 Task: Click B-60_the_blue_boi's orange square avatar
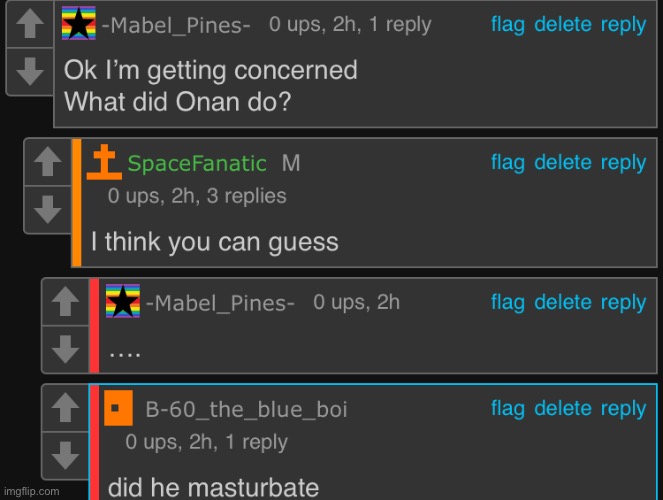(118, 409)
